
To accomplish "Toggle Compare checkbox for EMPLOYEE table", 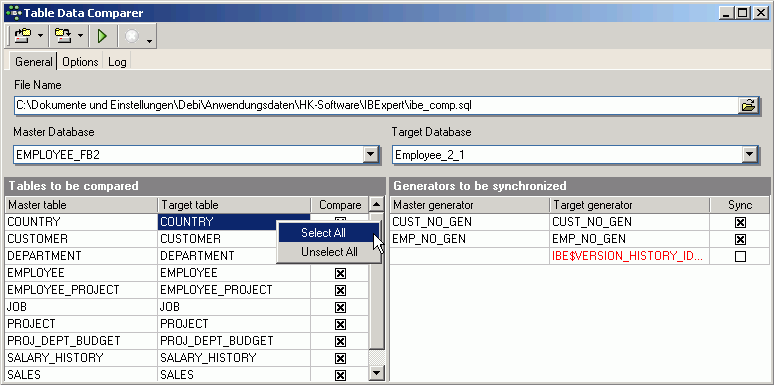I will click(x=340, y=273).
